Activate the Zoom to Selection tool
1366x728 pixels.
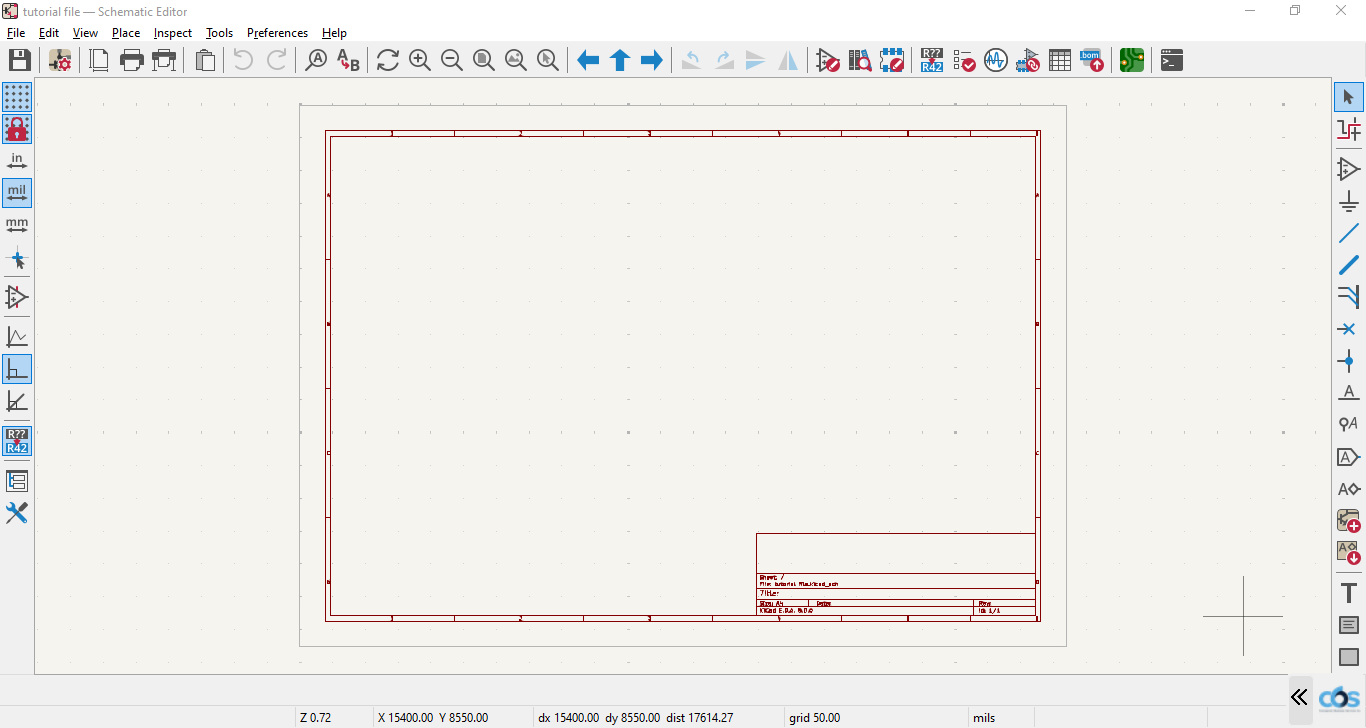pyautogui.click(x=548, y=60)
